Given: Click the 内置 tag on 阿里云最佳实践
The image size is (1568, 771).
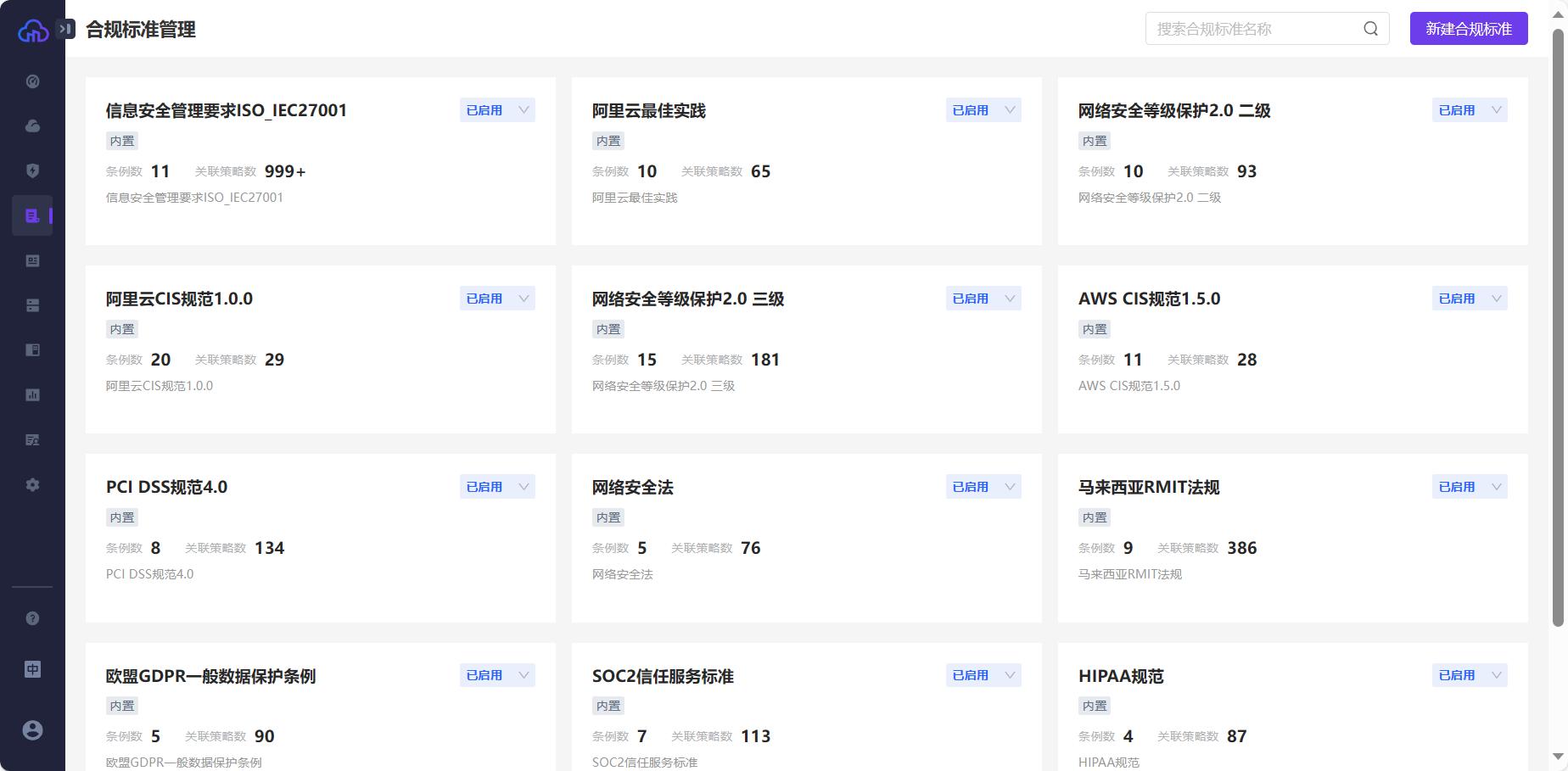Looking at the screenshot, I should coord(608,141).
